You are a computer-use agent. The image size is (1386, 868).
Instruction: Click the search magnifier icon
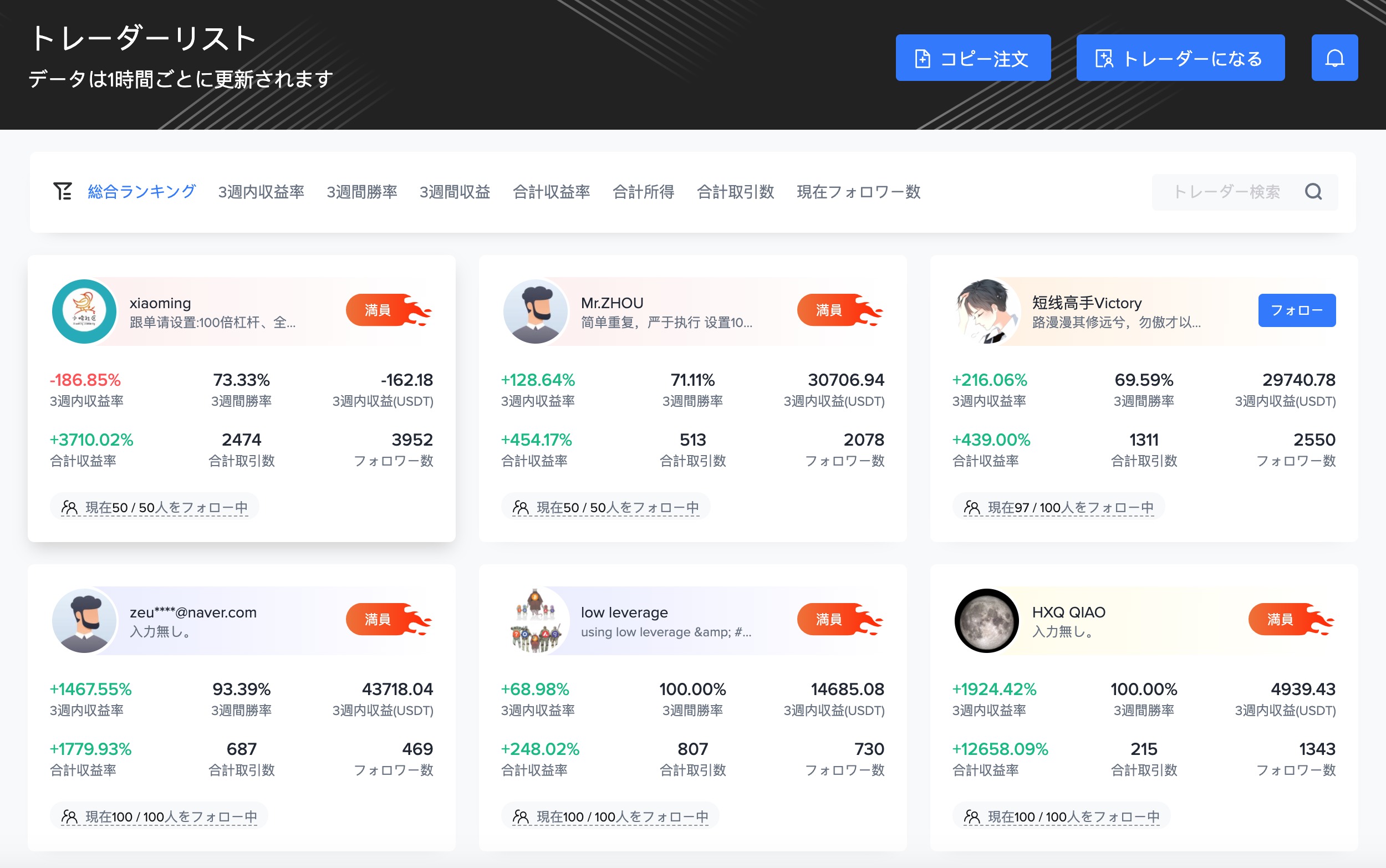[x=1313, y=192]
